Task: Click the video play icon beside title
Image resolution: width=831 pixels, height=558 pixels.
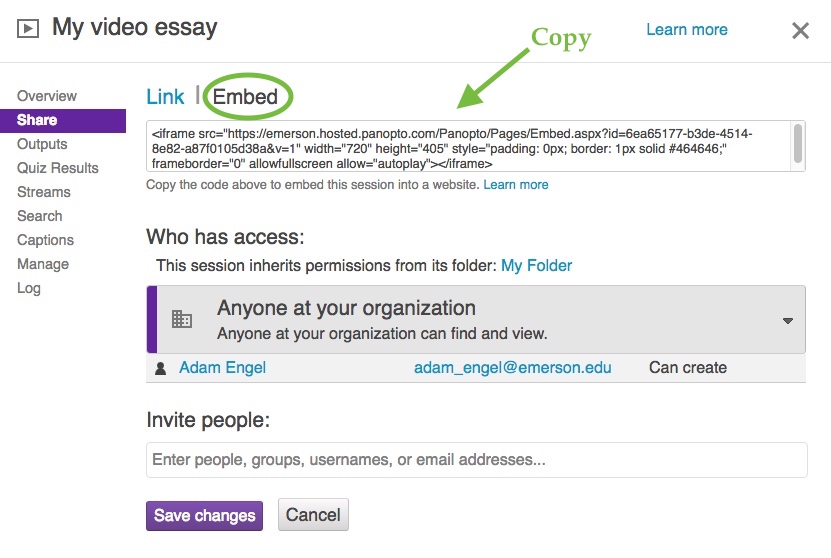Action: point(28,28)
